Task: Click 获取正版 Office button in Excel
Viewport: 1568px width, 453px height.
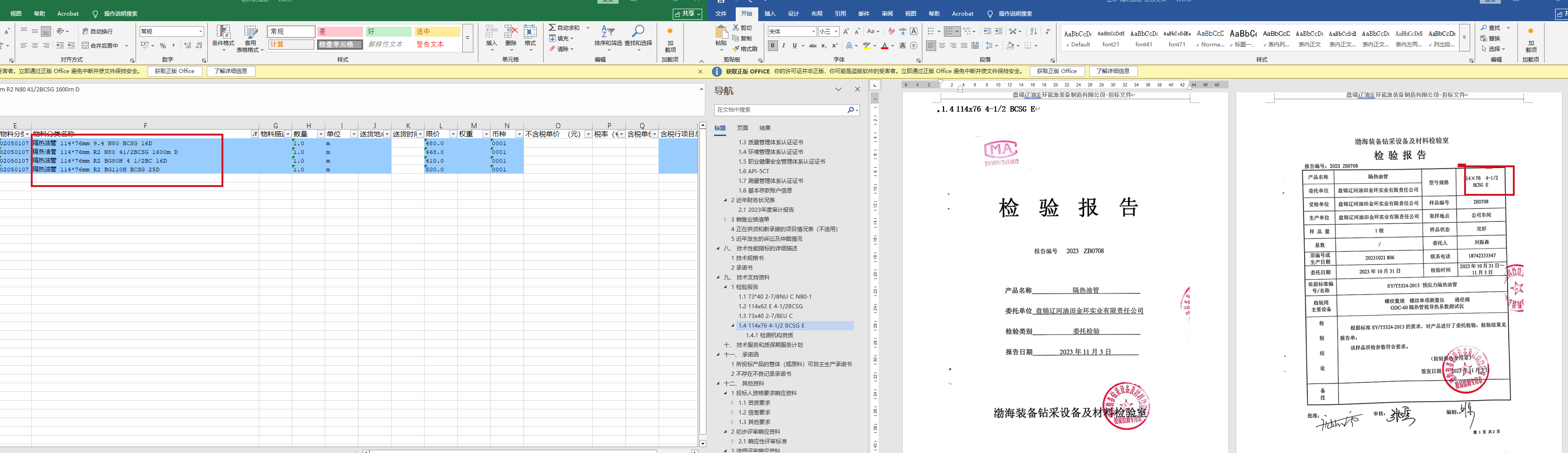Action: pos(175,71)
